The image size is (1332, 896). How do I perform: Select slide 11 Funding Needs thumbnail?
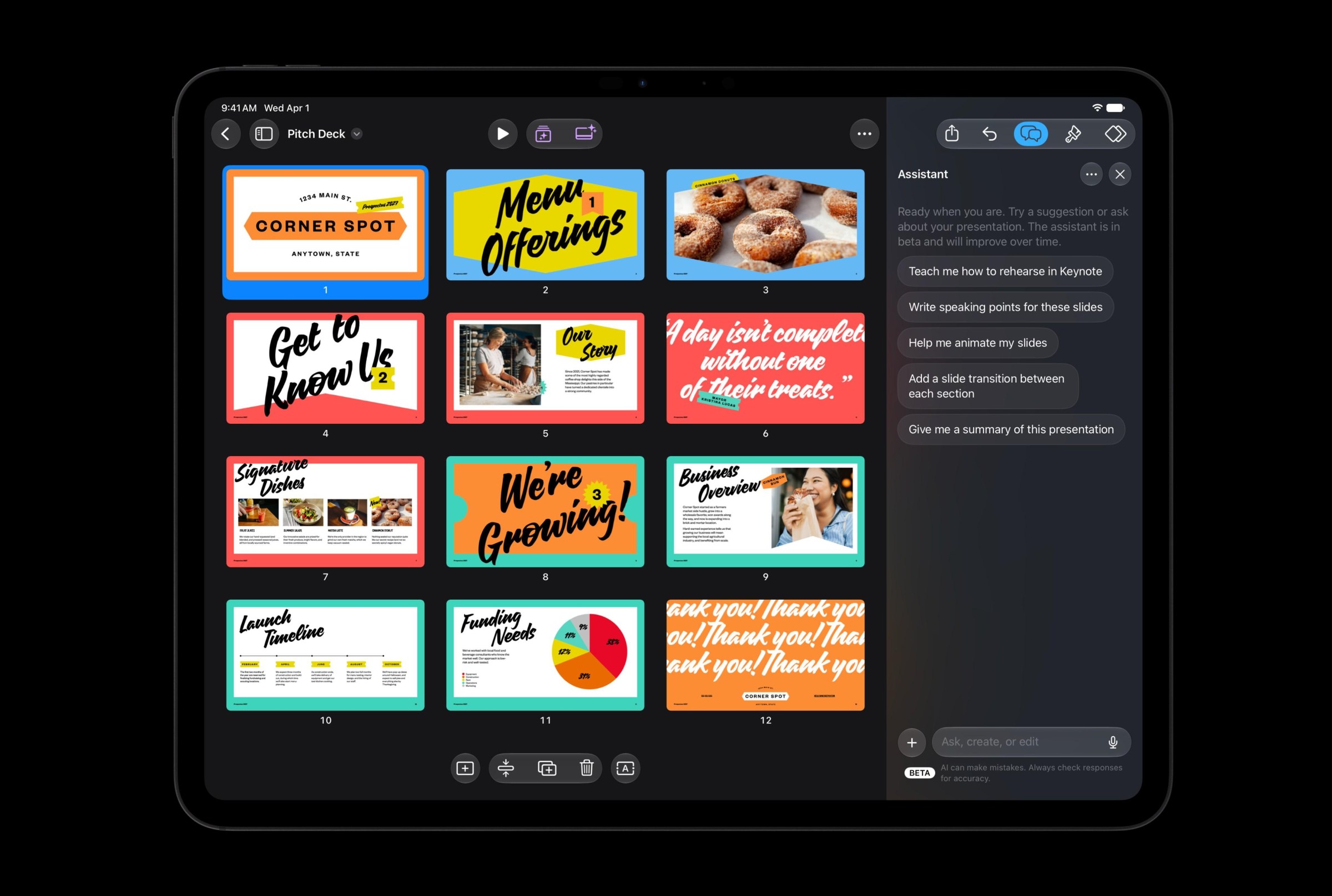(545, 655)
